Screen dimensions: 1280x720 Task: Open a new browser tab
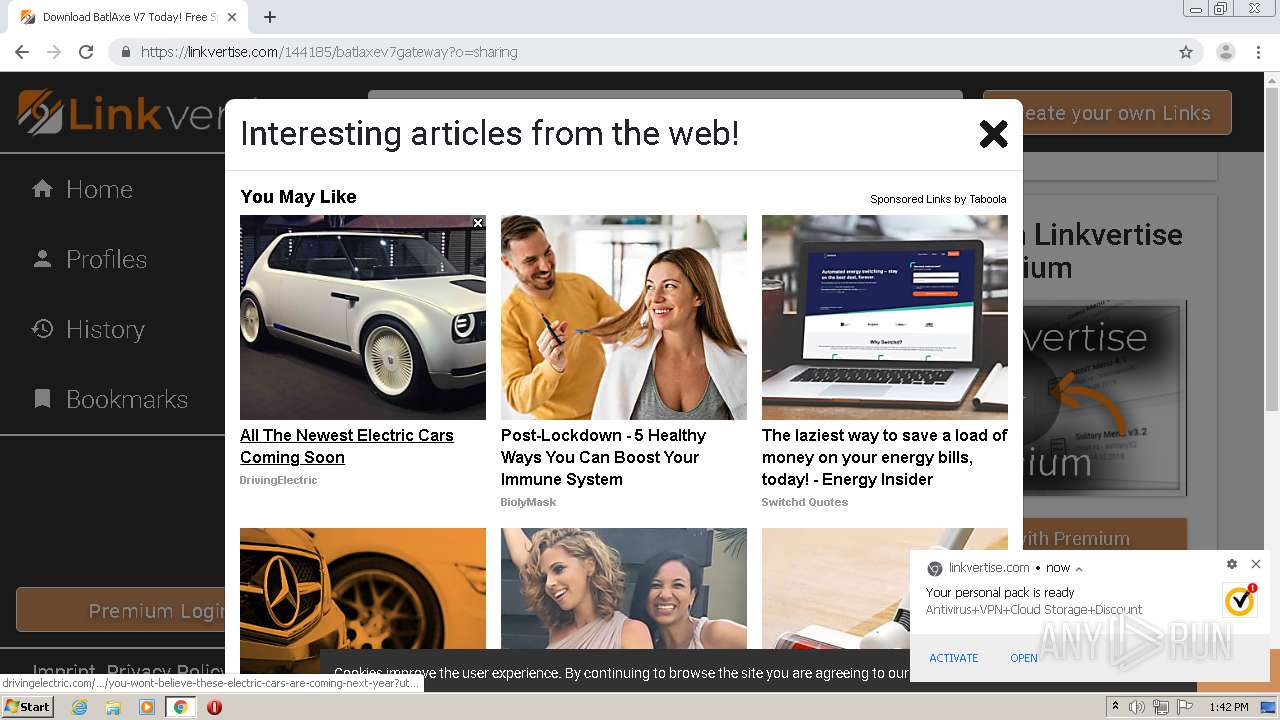pyautogui.click(x=270, y=17)
